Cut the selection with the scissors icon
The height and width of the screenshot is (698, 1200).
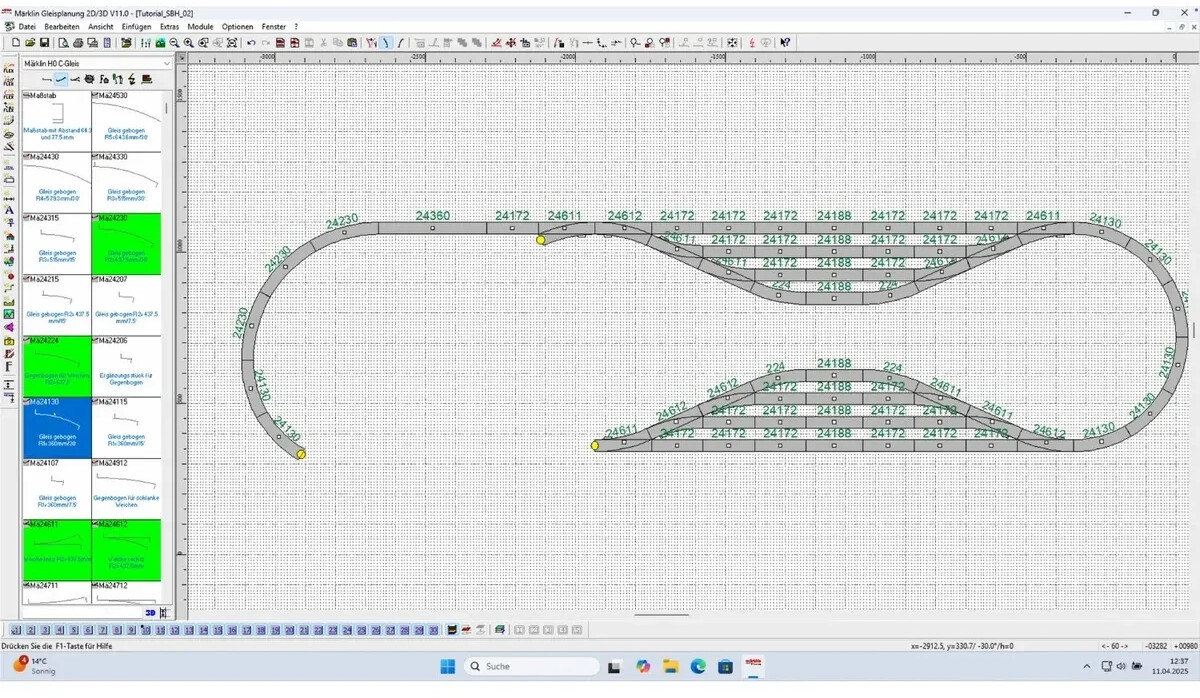(x=322, y=43)
